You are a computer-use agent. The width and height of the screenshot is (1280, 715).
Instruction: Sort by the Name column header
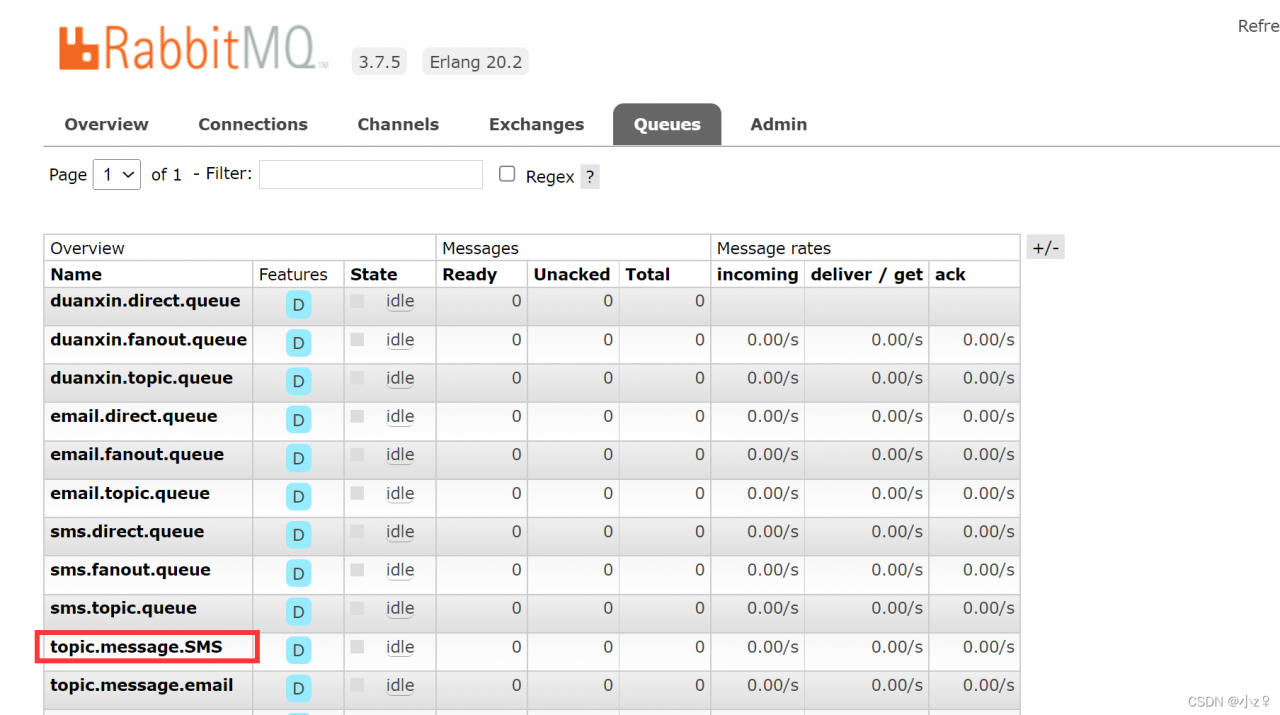[x=76, y=274]
